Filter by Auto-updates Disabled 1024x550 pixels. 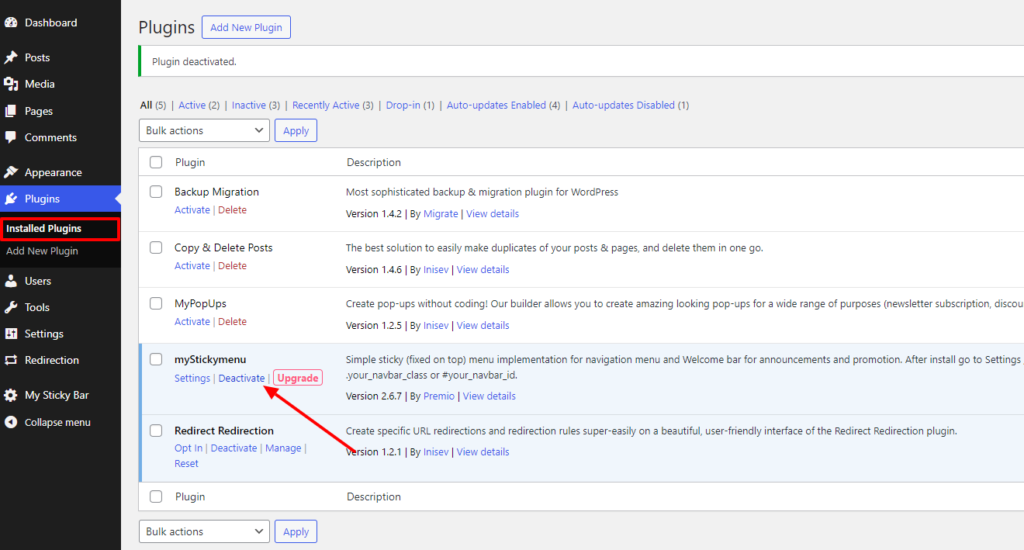624,105
